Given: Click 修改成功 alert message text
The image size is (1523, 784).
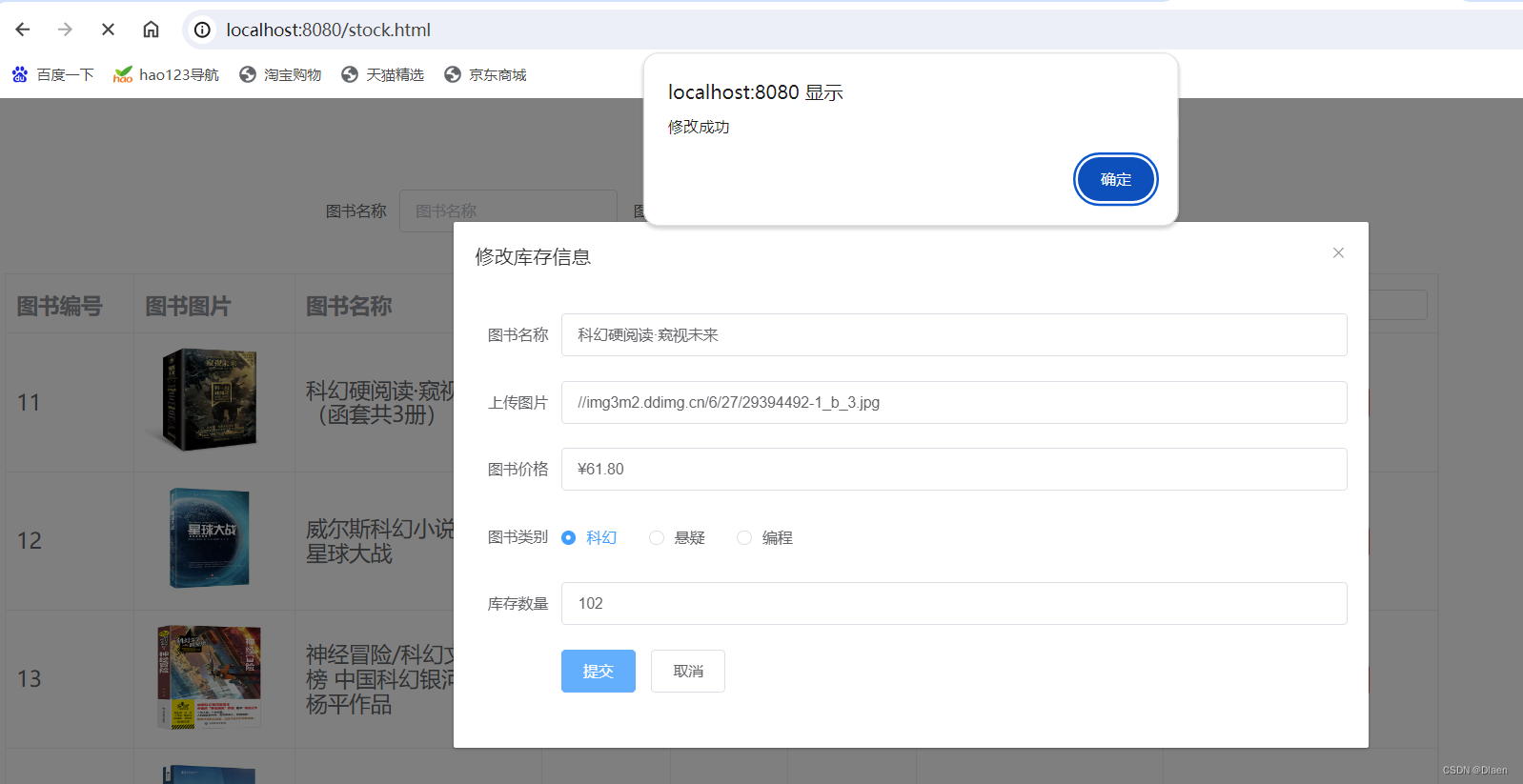Looking at the screenshot, I should click(x=699, y=127).
